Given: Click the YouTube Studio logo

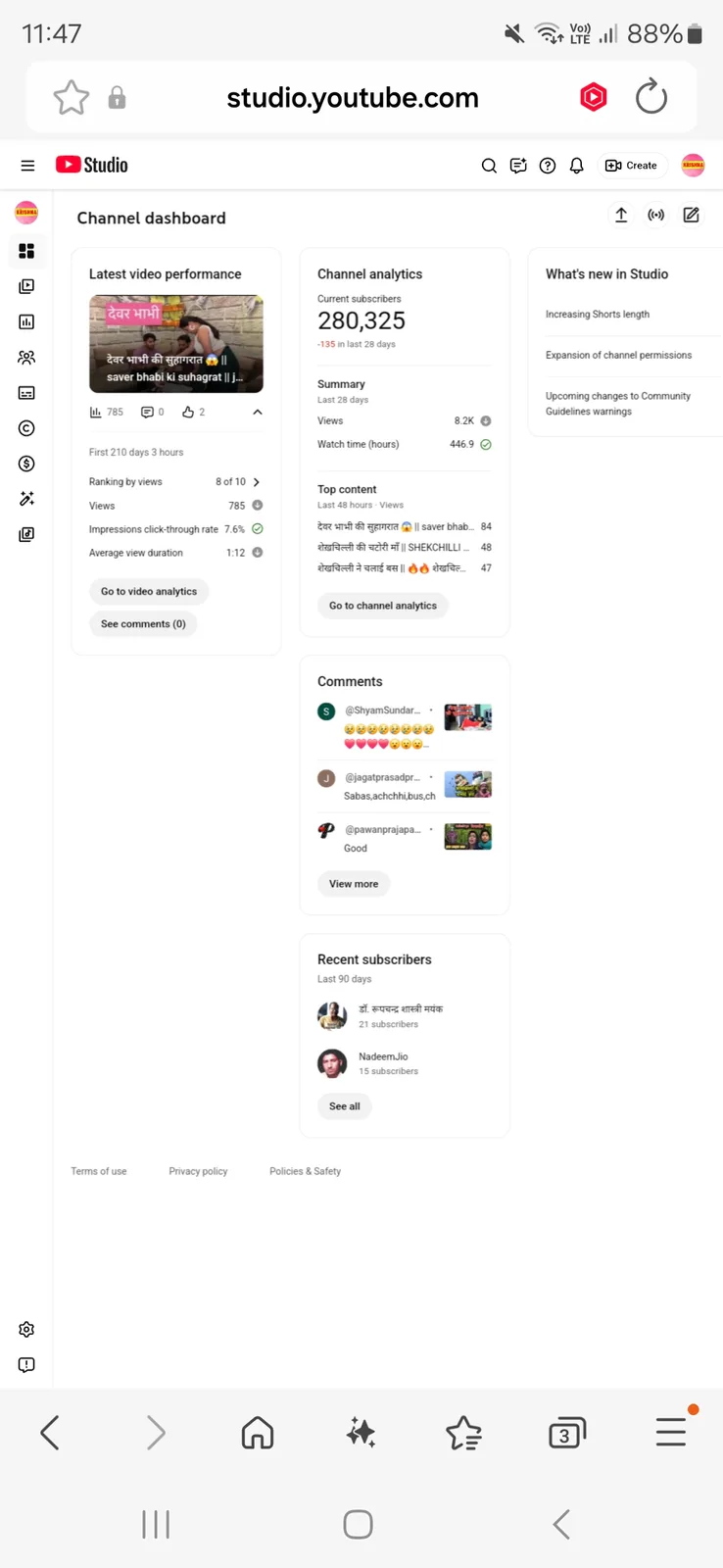Looking at the screenshot, I should pos(92,165).
